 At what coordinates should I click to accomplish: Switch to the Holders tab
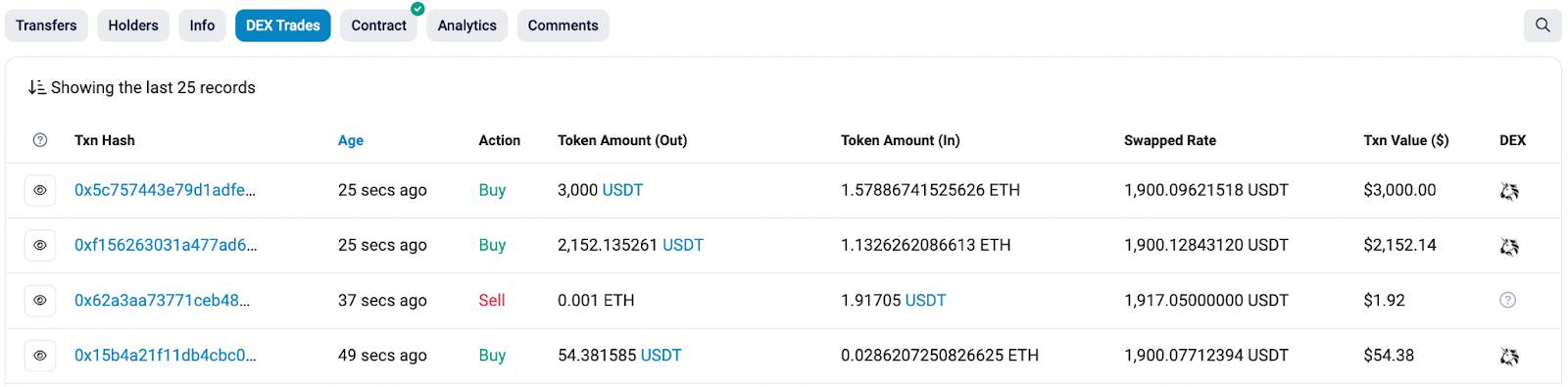(133, 25)
